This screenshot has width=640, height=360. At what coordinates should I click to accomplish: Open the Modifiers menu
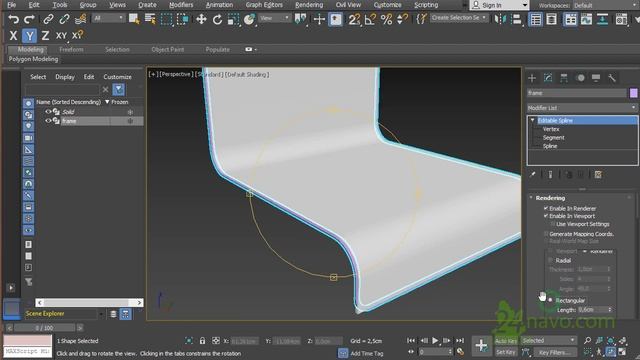tap(181, 5)
